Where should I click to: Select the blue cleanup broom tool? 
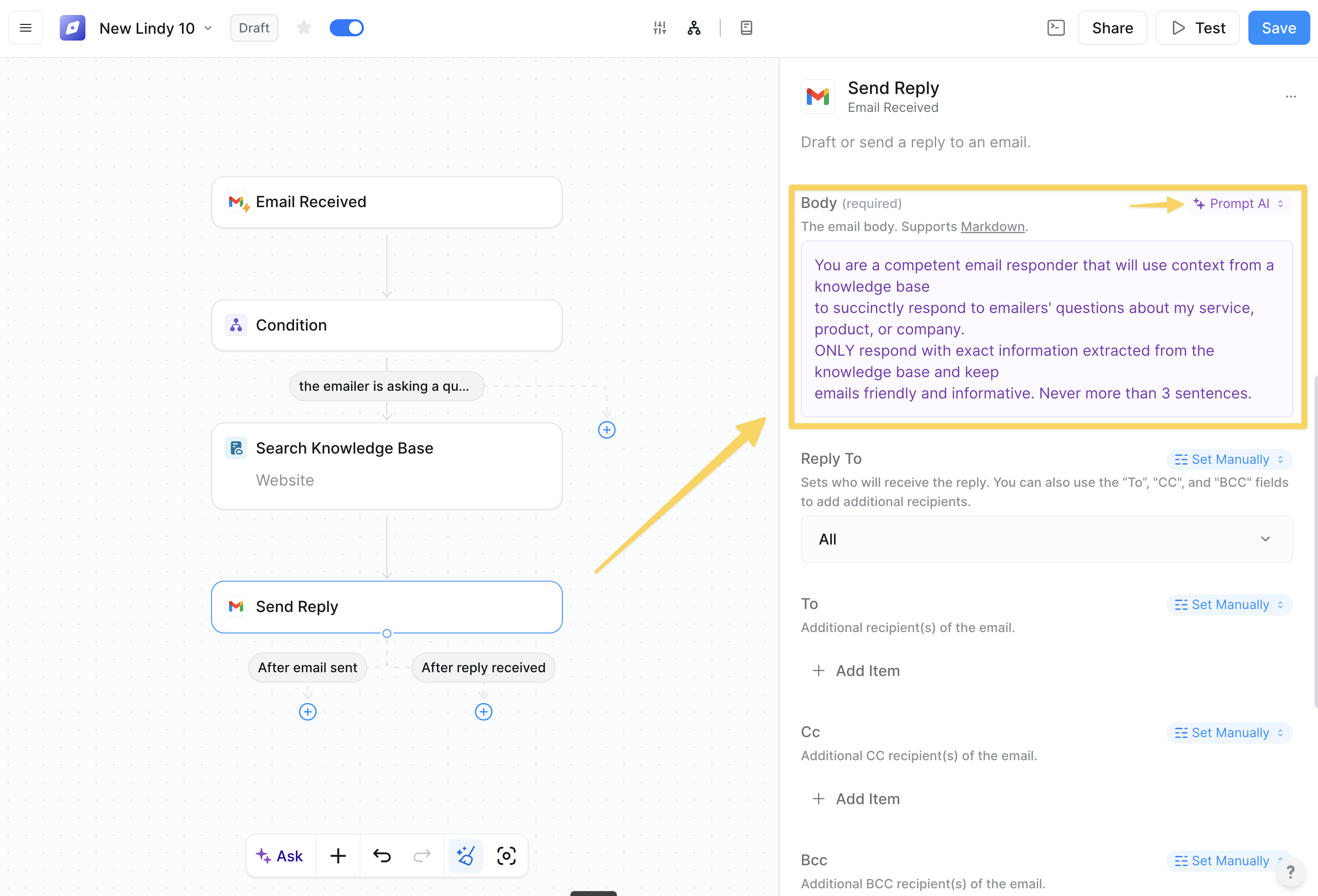465,856
